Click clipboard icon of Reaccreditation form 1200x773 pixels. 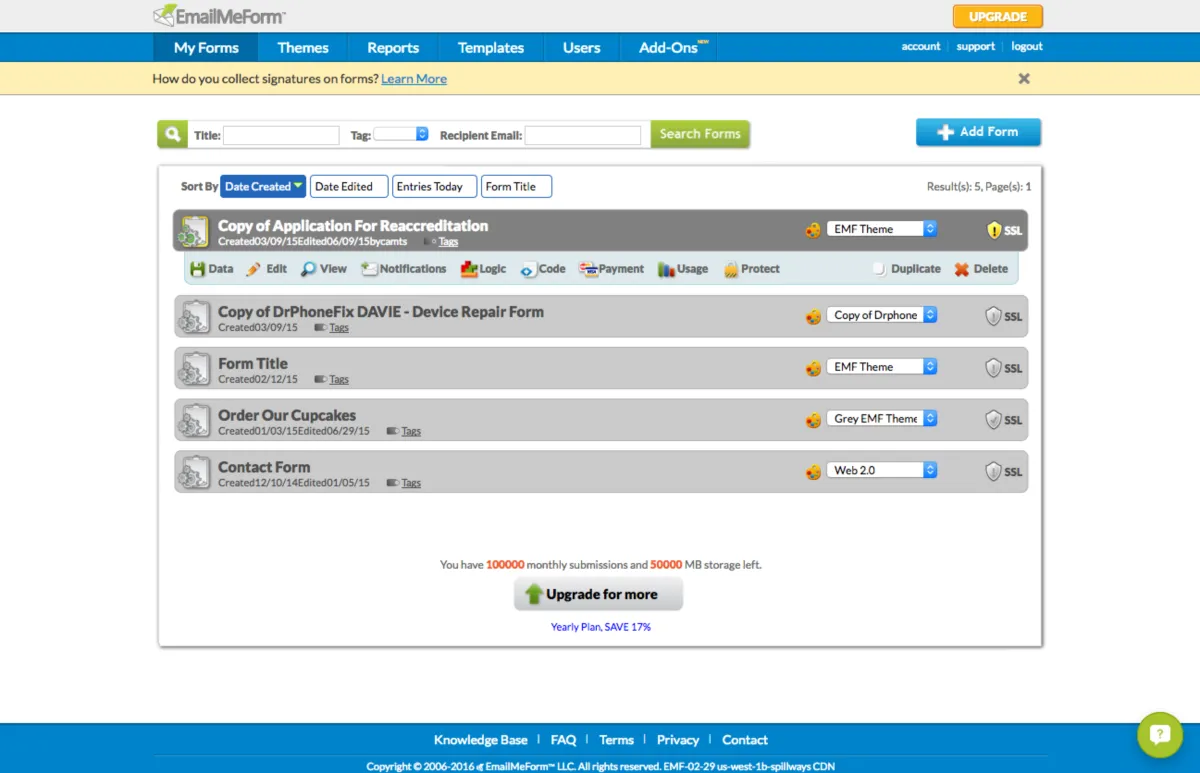pyautogui.click(x=193, y=230)
